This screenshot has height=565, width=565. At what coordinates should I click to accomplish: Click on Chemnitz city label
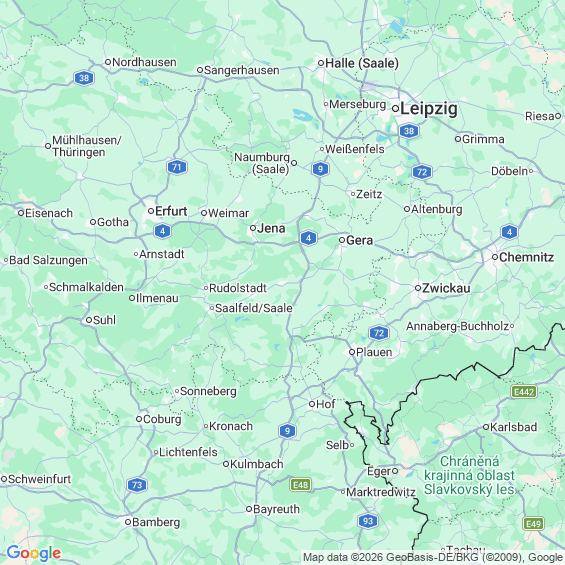(526, 257)
